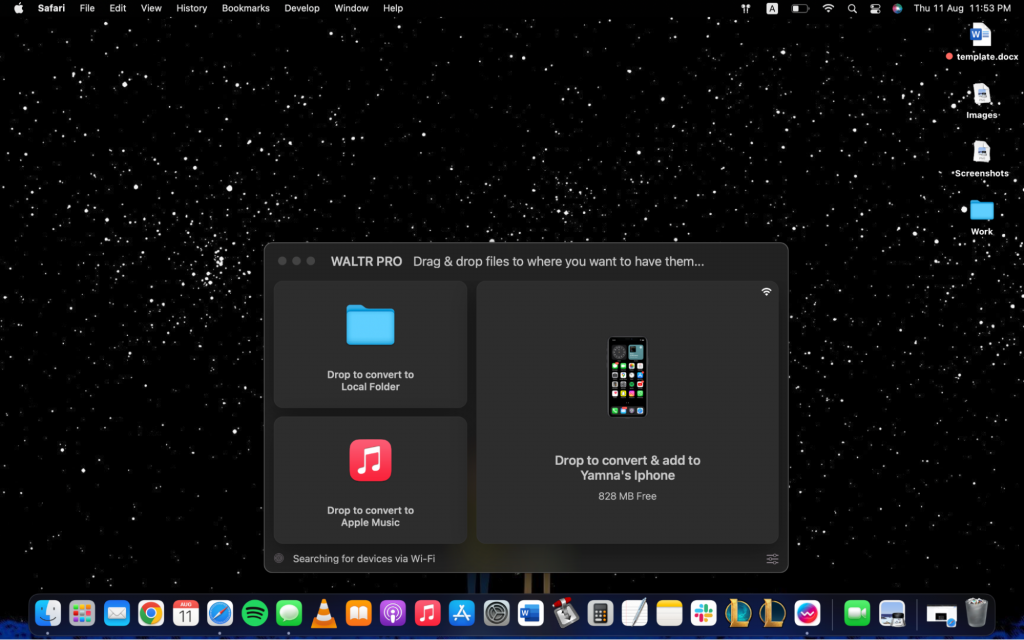Close the WALTR PRO window

click(x=282, y=261)
